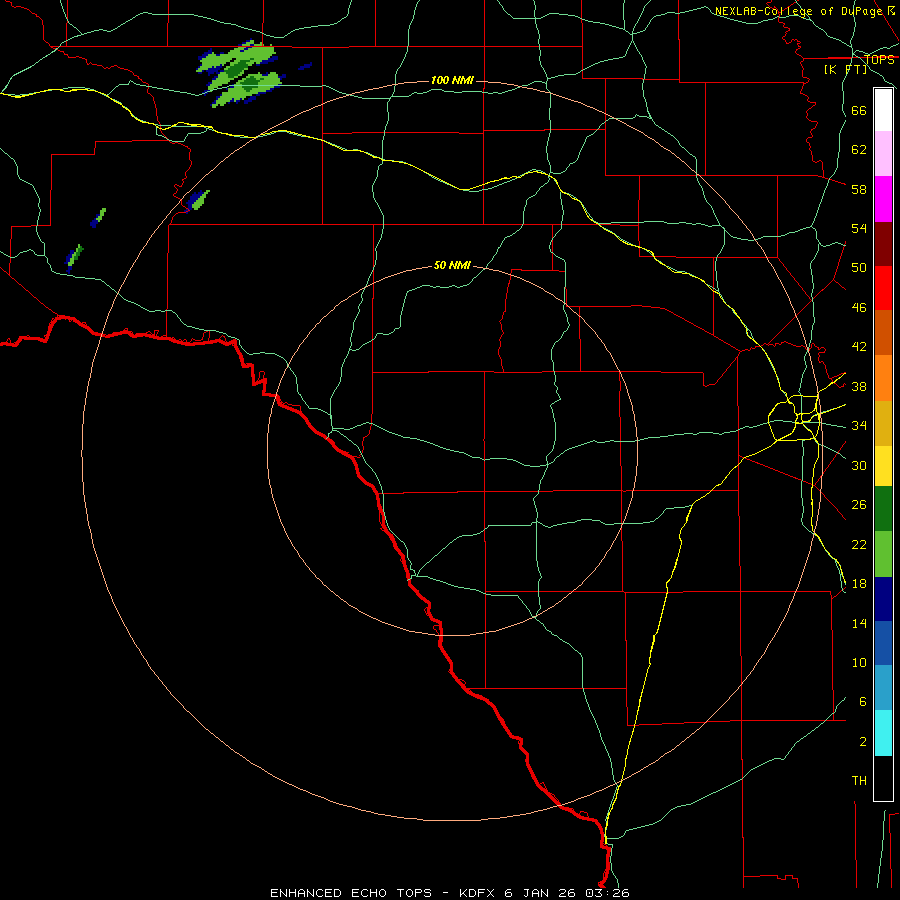Click the "62" legend value
900x900 pixels.
(859, 150)
